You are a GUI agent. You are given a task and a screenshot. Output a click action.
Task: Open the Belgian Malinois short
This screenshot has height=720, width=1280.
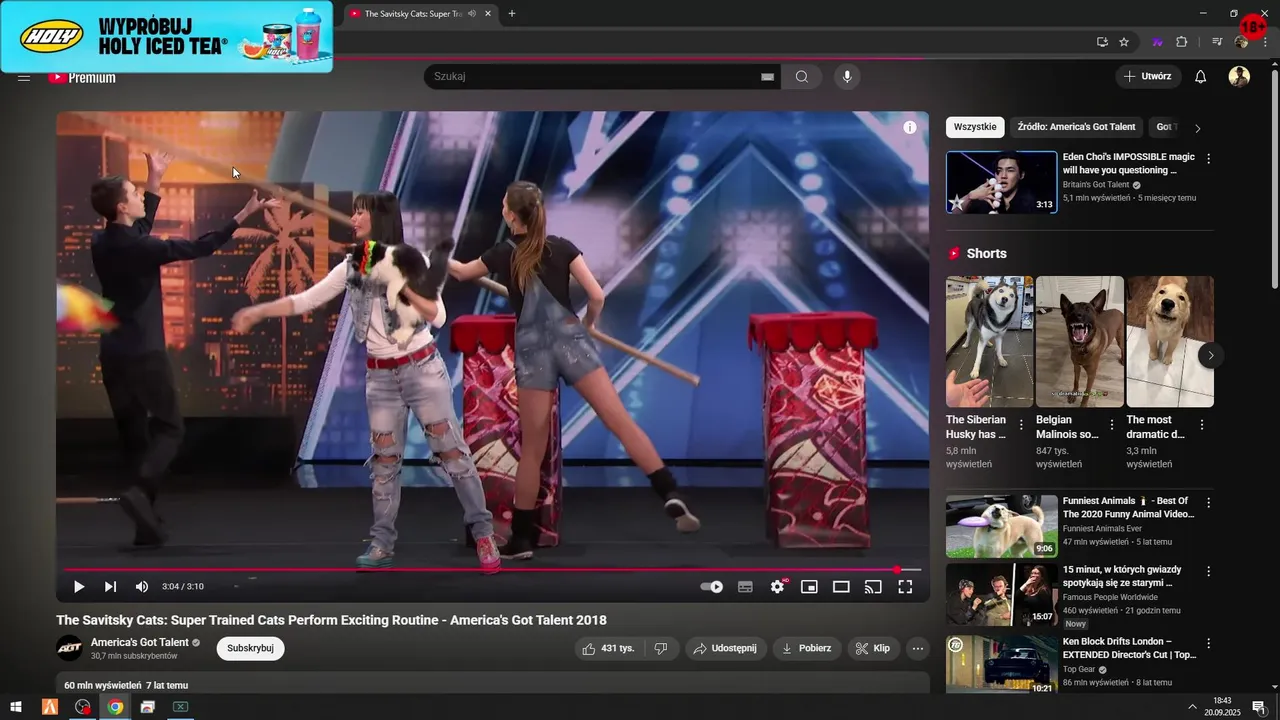(1079, 342)
